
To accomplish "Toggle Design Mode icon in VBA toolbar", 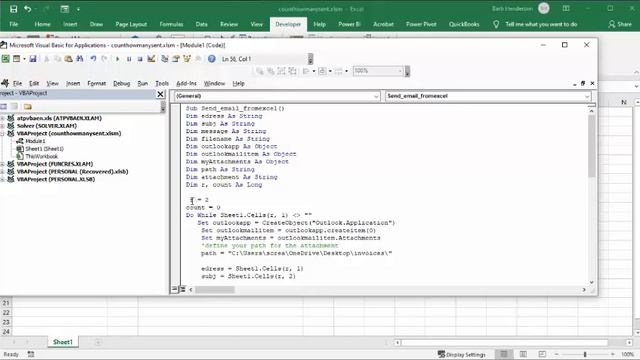I will [x=151, y=59].
